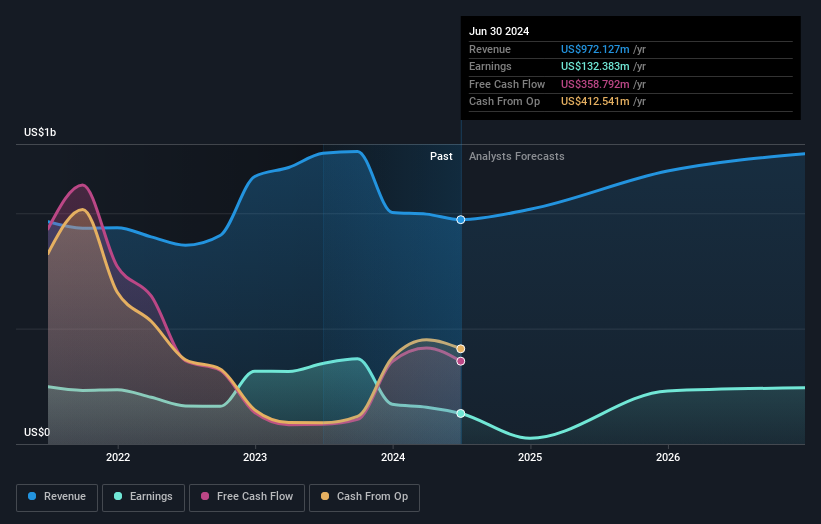Select the Earnings teal data point
The image size is (821, 524).
[x=461, y=414]
